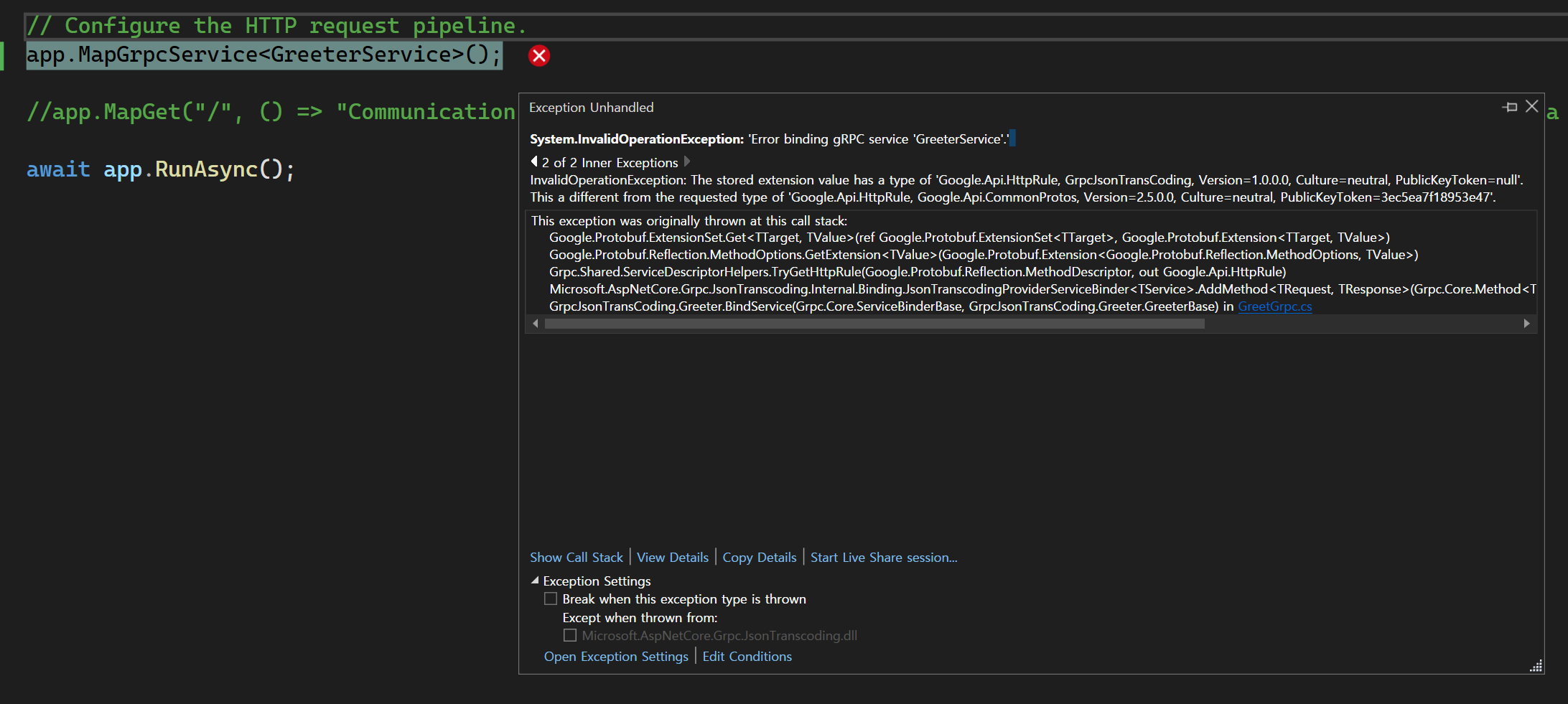Click Edit Conditions link
The height and width of the screenshot is (704, 1568).
click(747, 657)
